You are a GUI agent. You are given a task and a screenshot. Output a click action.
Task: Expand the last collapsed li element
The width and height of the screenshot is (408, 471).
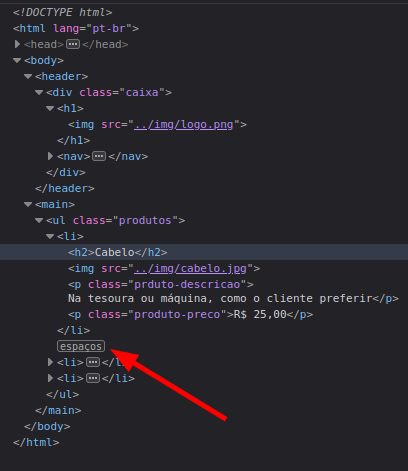tap(50, 378)
